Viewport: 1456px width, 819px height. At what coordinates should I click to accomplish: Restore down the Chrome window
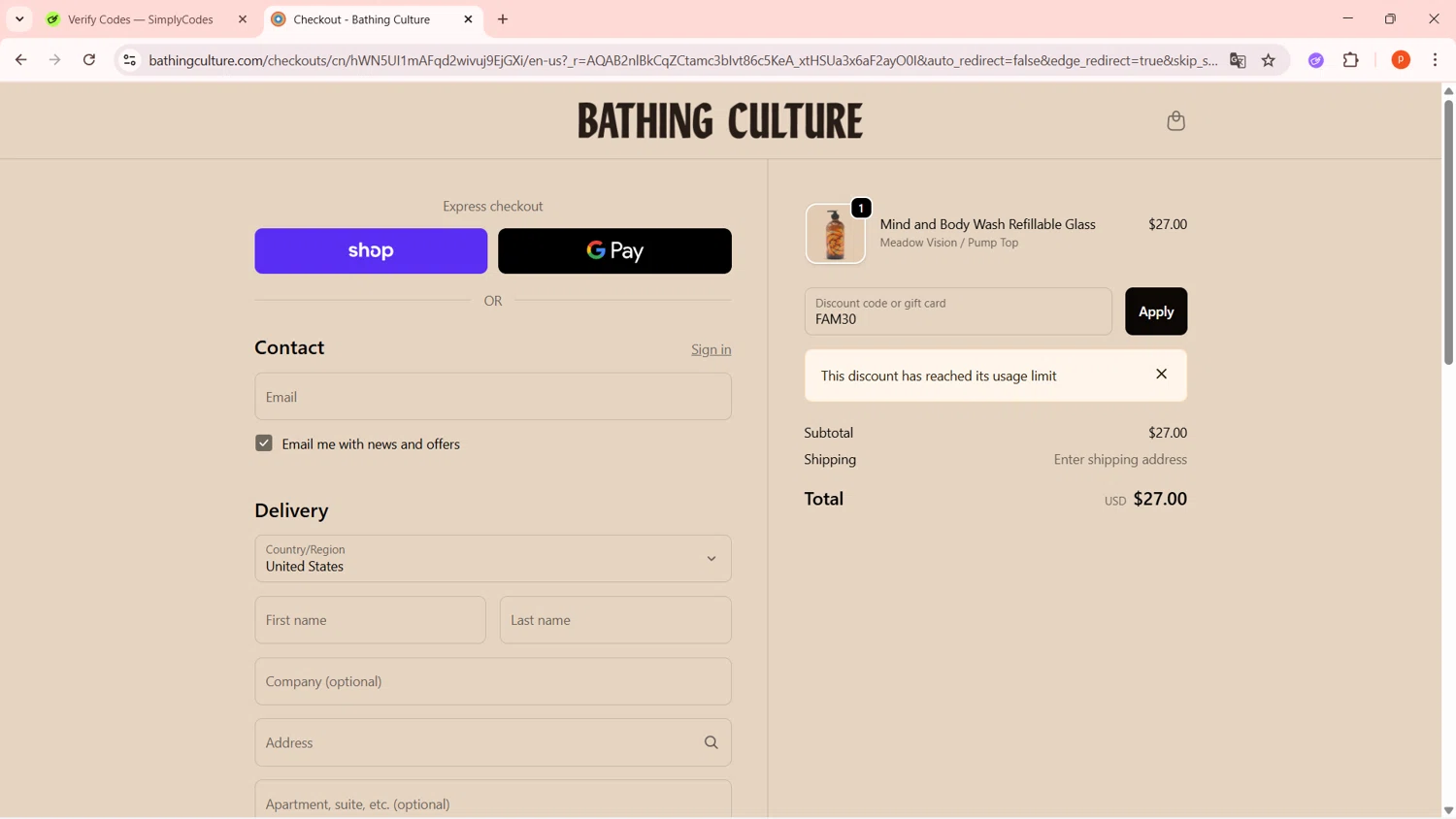[x=1390, y=18]
